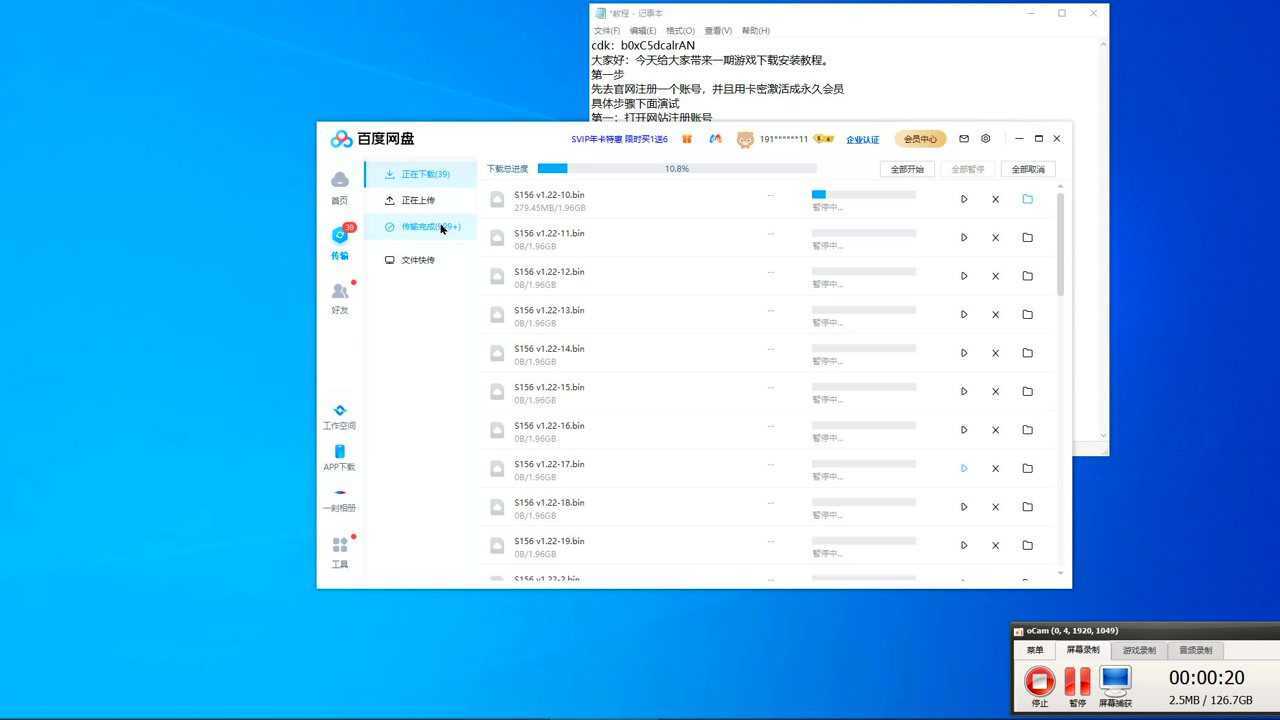Click overall download progress bar at 10.8%
This screenshot has width=1280, height=720.
tap(677, 169)
